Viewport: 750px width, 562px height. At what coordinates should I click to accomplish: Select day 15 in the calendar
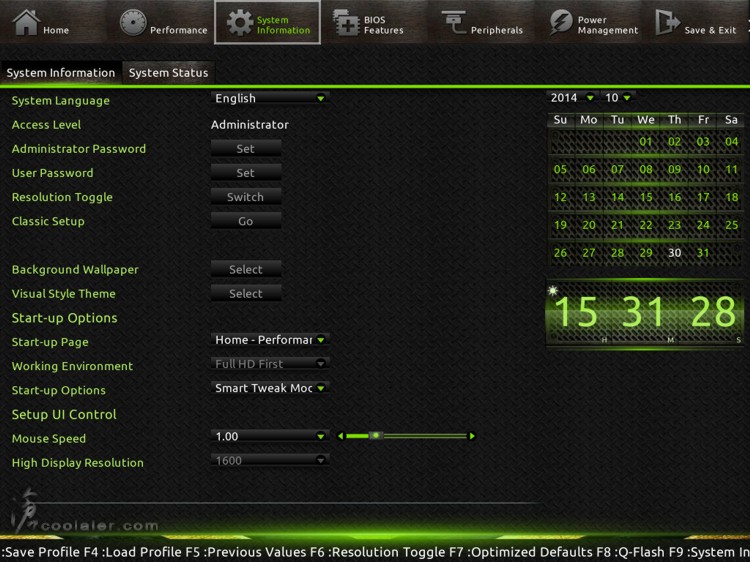tap(646, 197)
